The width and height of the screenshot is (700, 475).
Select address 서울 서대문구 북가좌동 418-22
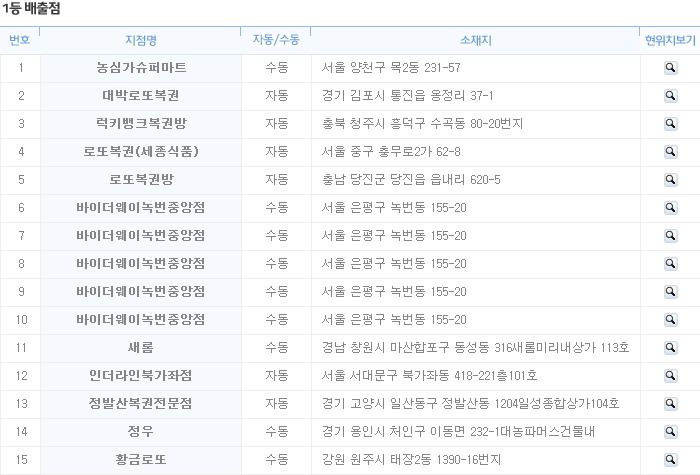tap(429, 375)
